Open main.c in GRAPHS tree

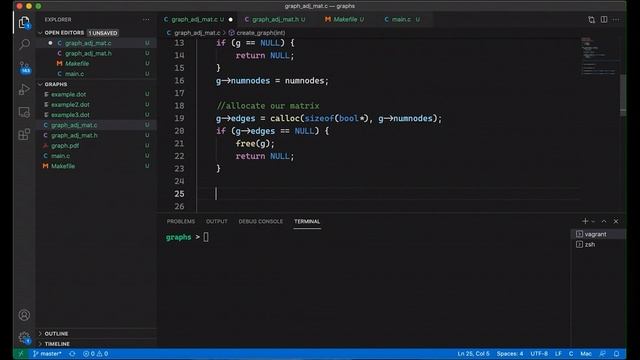click(x=96, y=156)
